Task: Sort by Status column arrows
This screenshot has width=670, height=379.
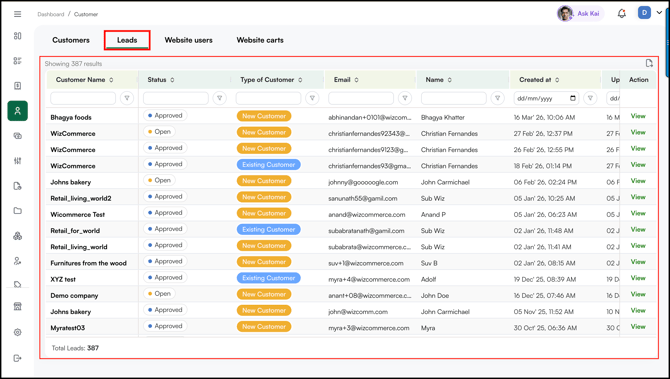Action: 172,80
